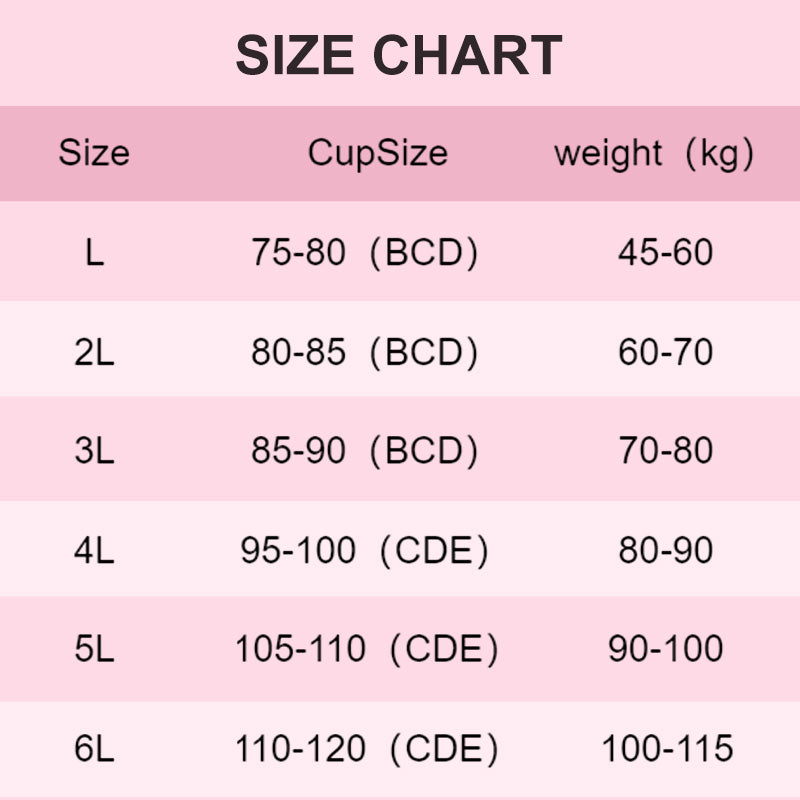Image resolution: width=800 pixels, height=800 pixels.
Task: Click the 3L size label
Action: point(94,450)
